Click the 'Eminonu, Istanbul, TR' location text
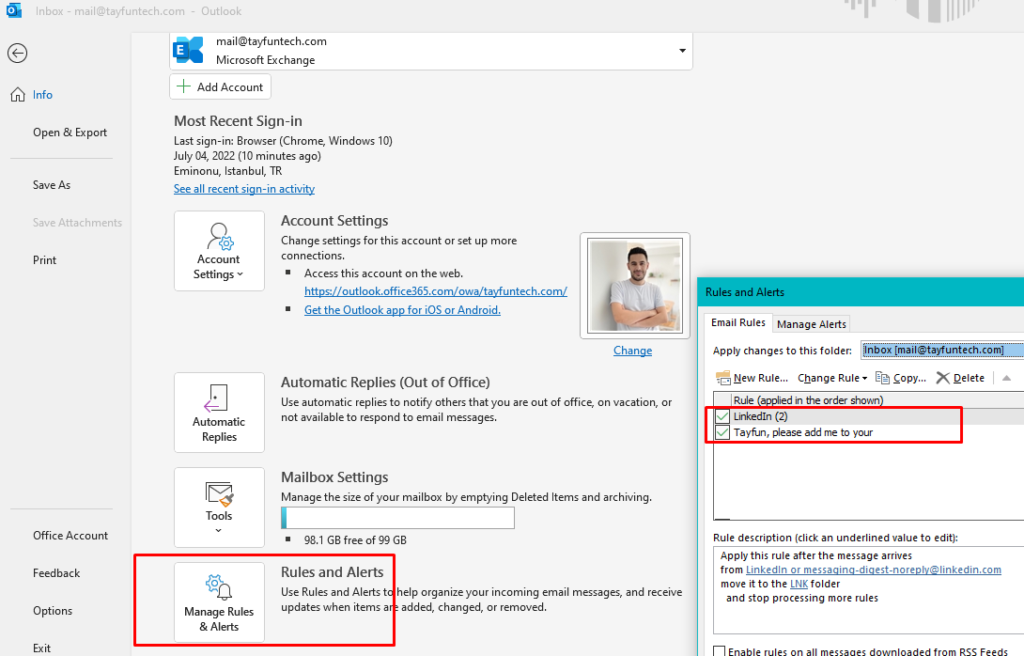The image size is (1024, 656). coord(228,171)
